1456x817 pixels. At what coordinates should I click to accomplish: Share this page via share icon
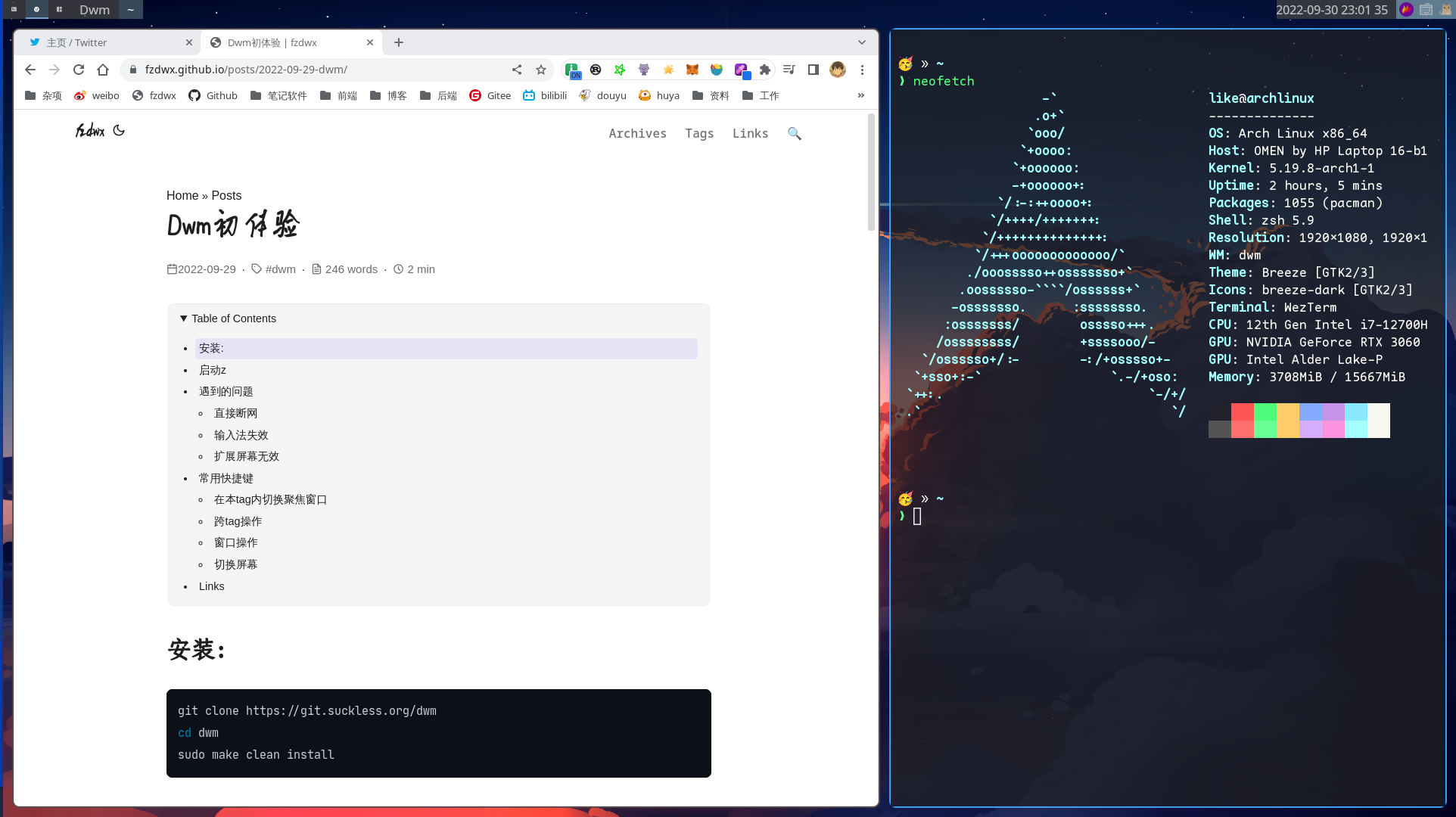pyautogui.click(x=517, y=70)
